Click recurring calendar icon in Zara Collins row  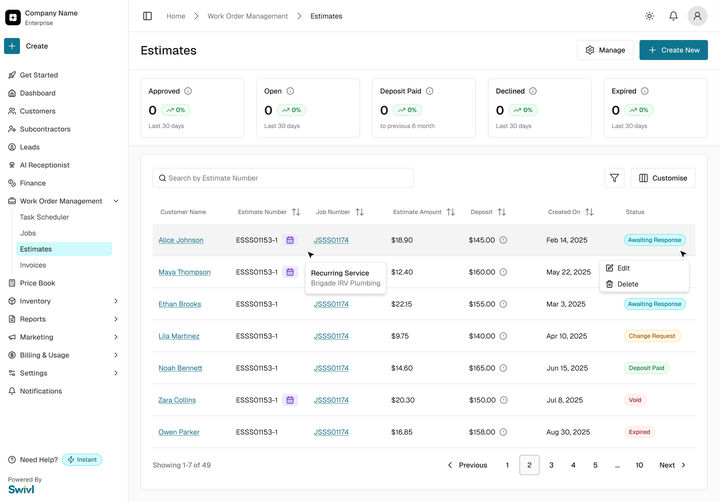290,400
